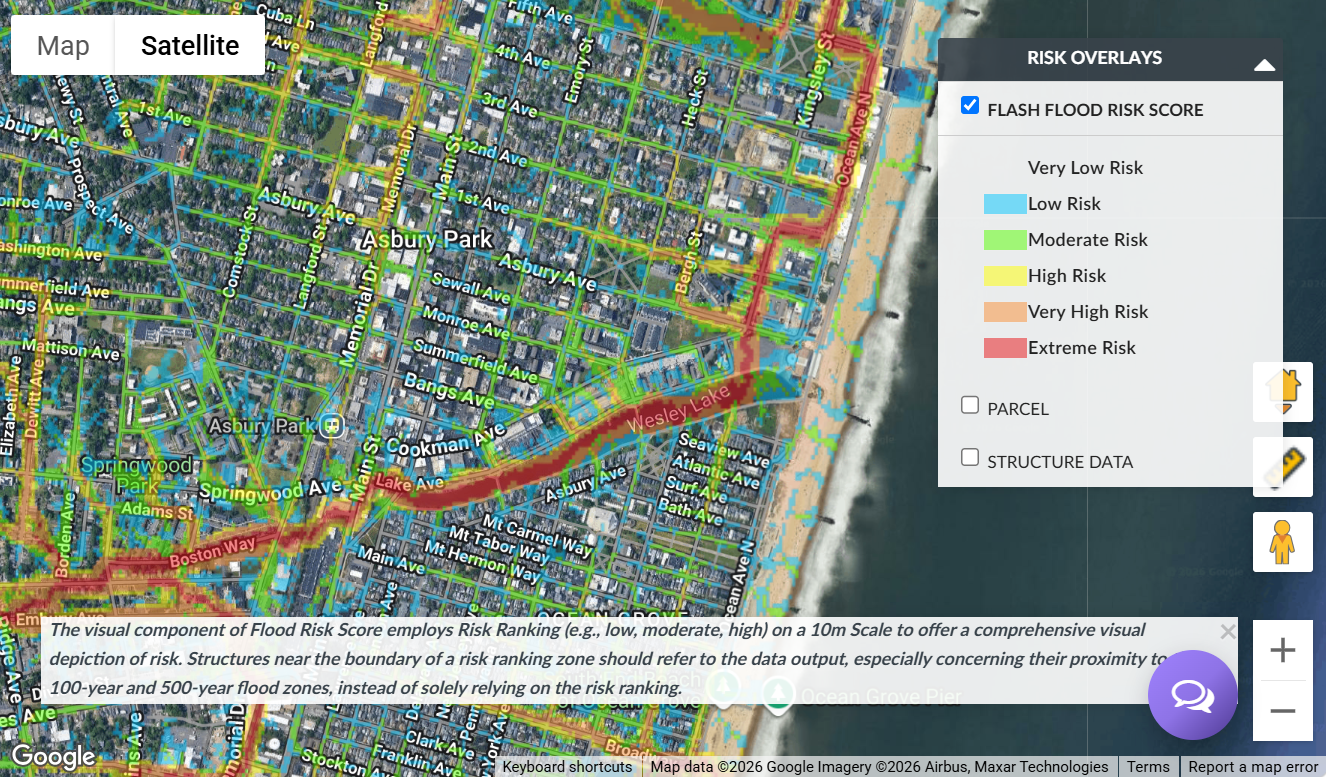Uncheck the Flash Flood Risk Score checkbox
This screenshot has height=777, width=1326.
click(x=970, y=105)
